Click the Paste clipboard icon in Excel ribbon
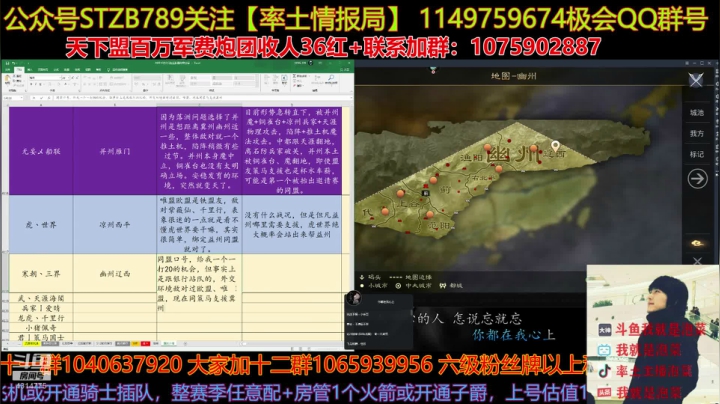This screenshot has height=404, width=720. (x=7, y=79)
